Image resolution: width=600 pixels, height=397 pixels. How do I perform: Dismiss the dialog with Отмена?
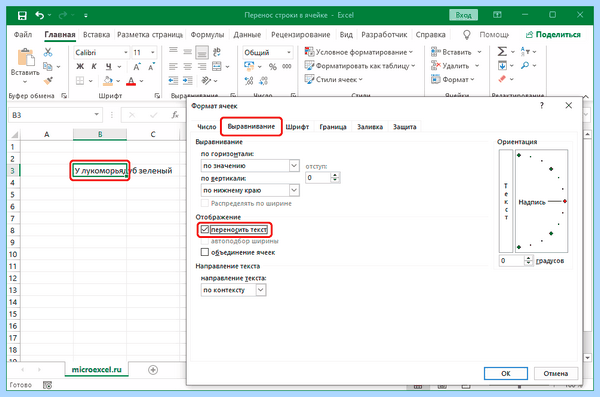tap(556, 373)
